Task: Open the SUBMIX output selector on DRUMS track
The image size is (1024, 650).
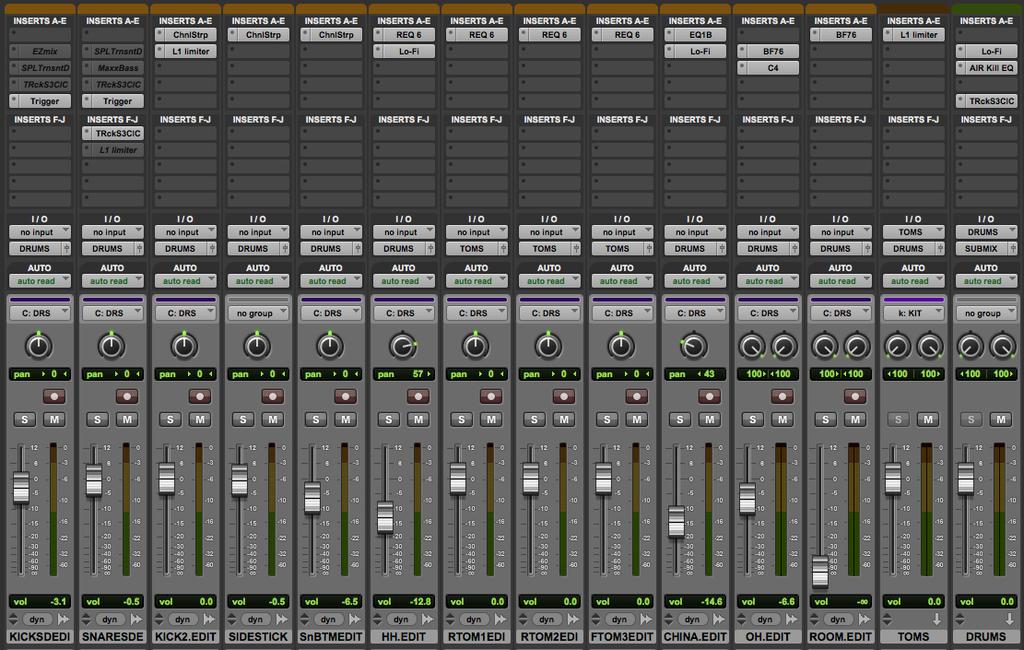Action: pos(982,249)
